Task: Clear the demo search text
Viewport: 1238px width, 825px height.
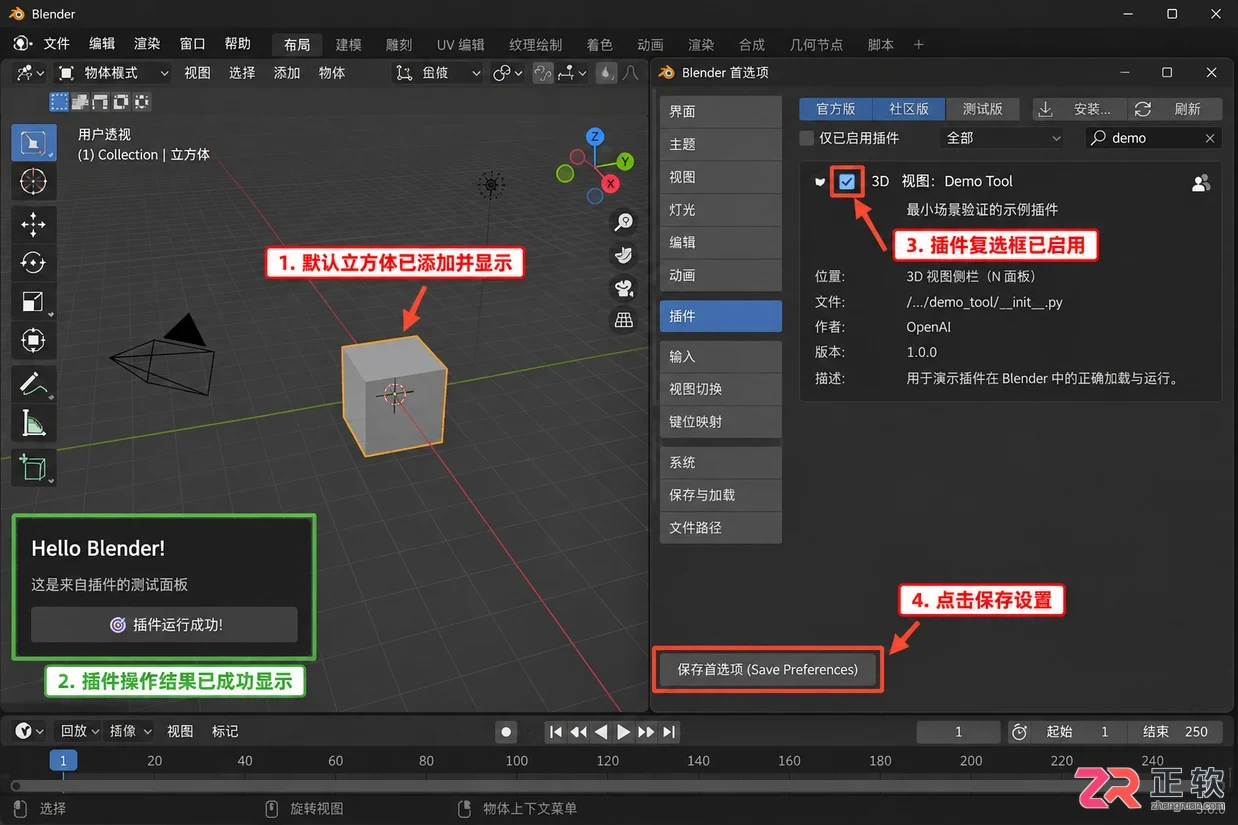Action: (1210, 138)
